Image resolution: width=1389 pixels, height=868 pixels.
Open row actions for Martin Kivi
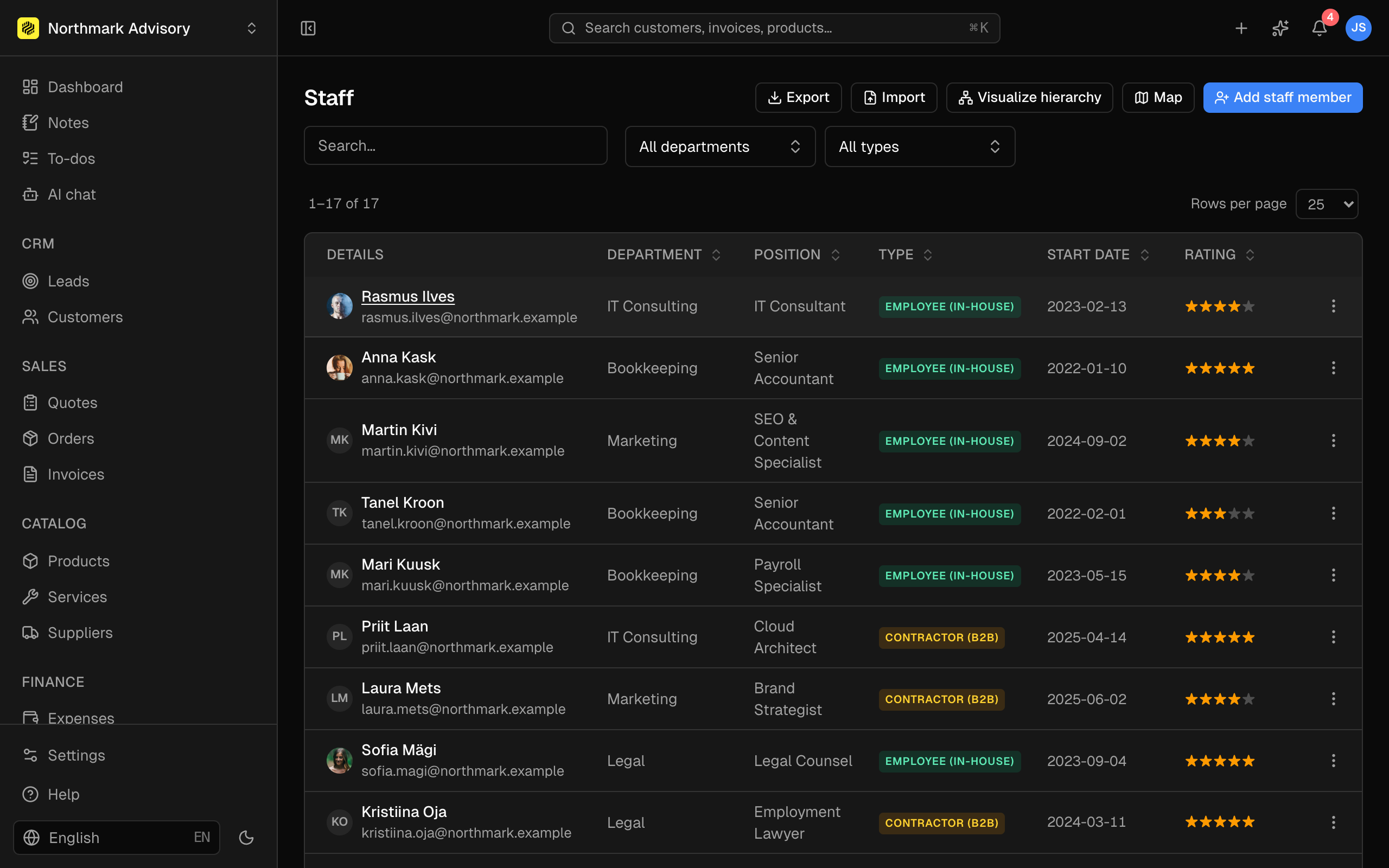(1333, 441)
